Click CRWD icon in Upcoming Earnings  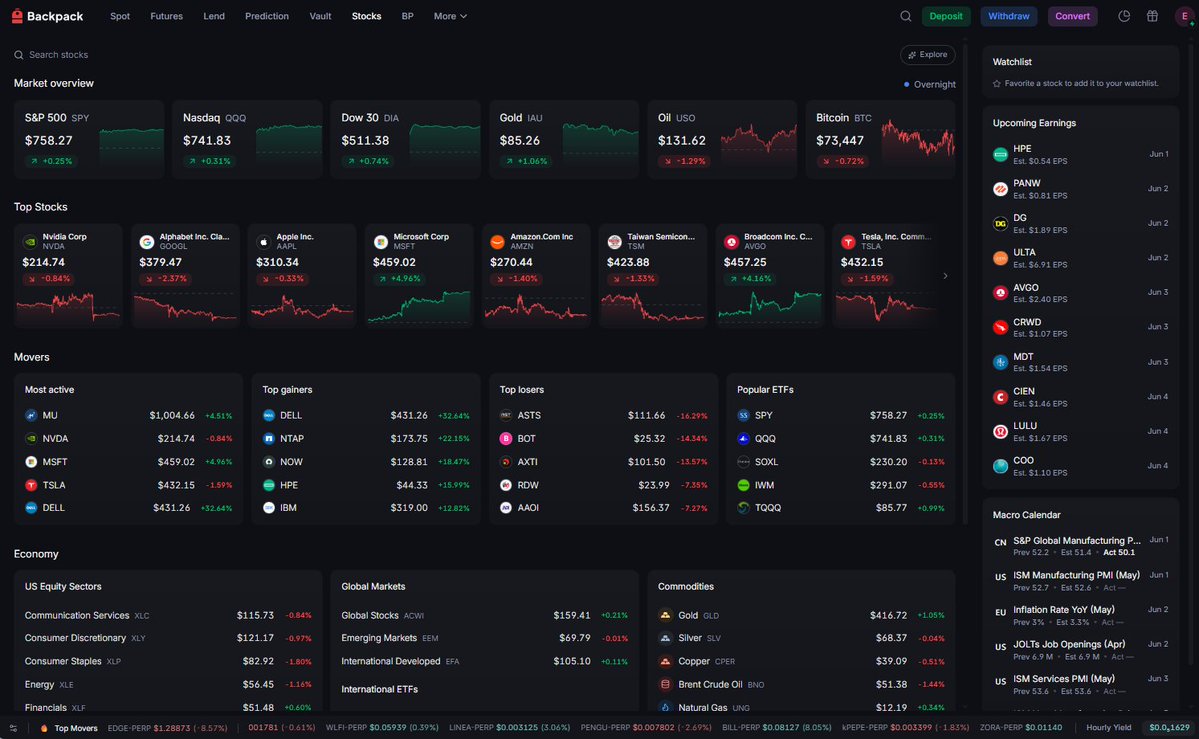(x=1000, y=327)
